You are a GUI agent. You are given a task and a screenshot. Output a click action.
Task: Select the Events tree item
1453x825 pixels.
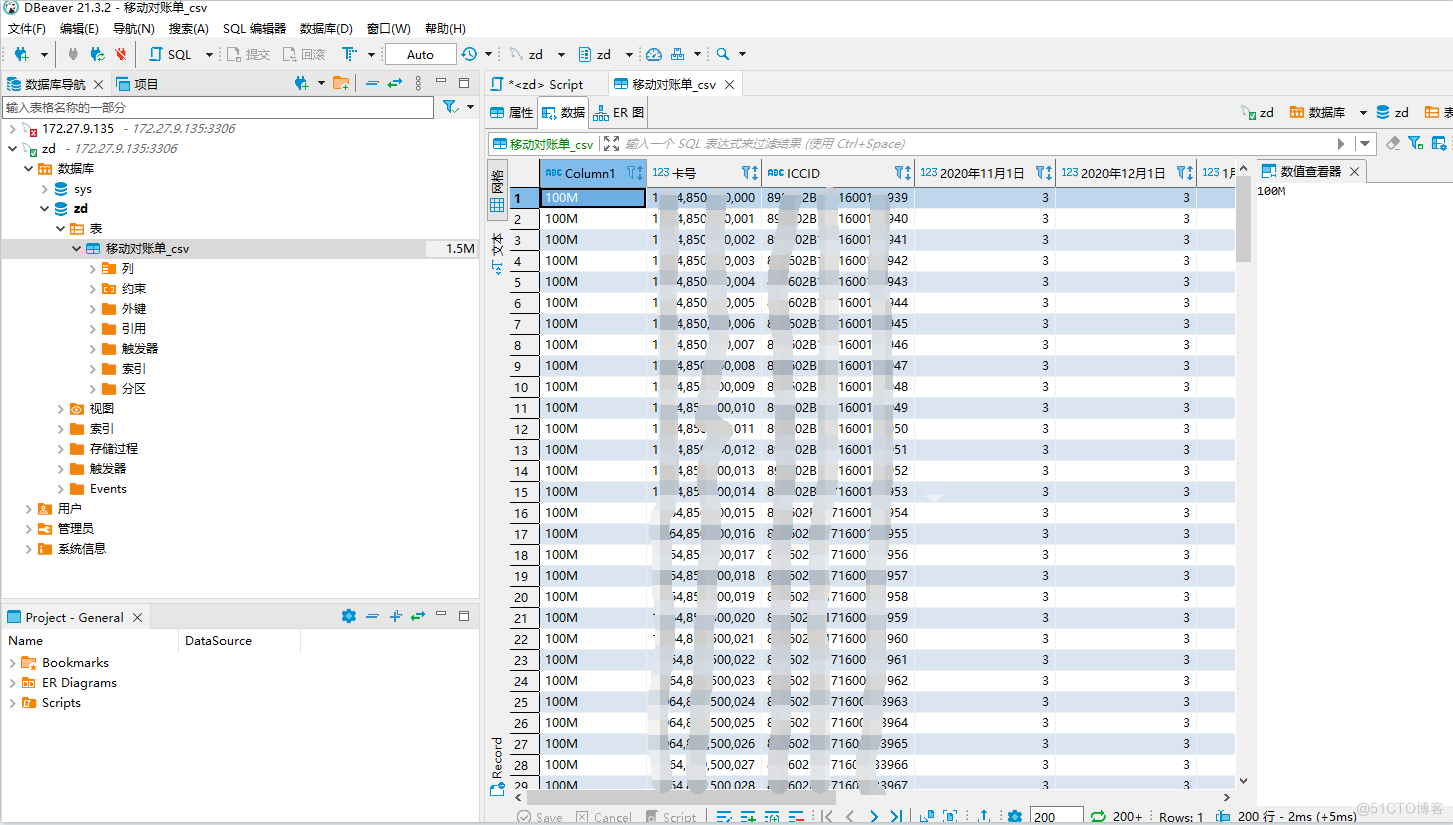(108, 488)
